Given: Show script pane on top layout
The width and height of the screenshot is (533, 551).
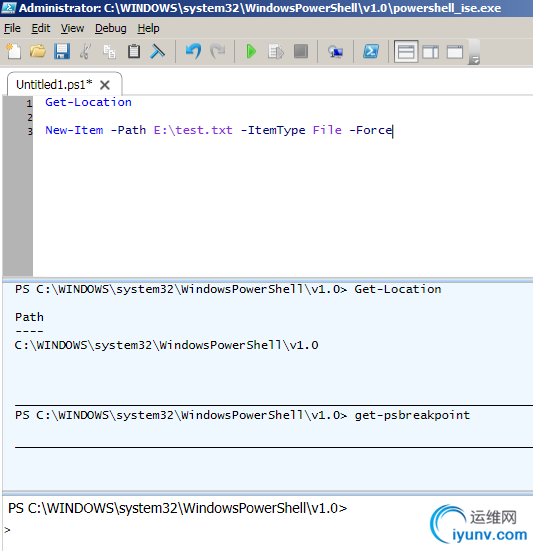Looking at the screenshot, I should coord(406,52).
